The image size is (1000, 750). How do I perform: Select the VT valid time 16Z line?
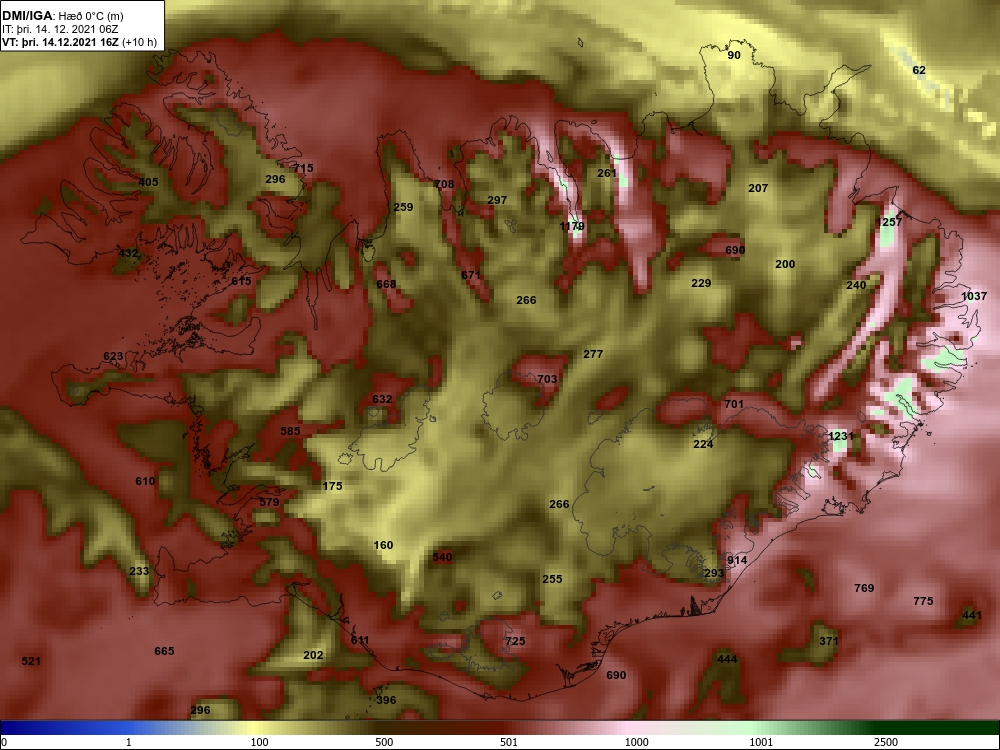[x=79, y=42]
